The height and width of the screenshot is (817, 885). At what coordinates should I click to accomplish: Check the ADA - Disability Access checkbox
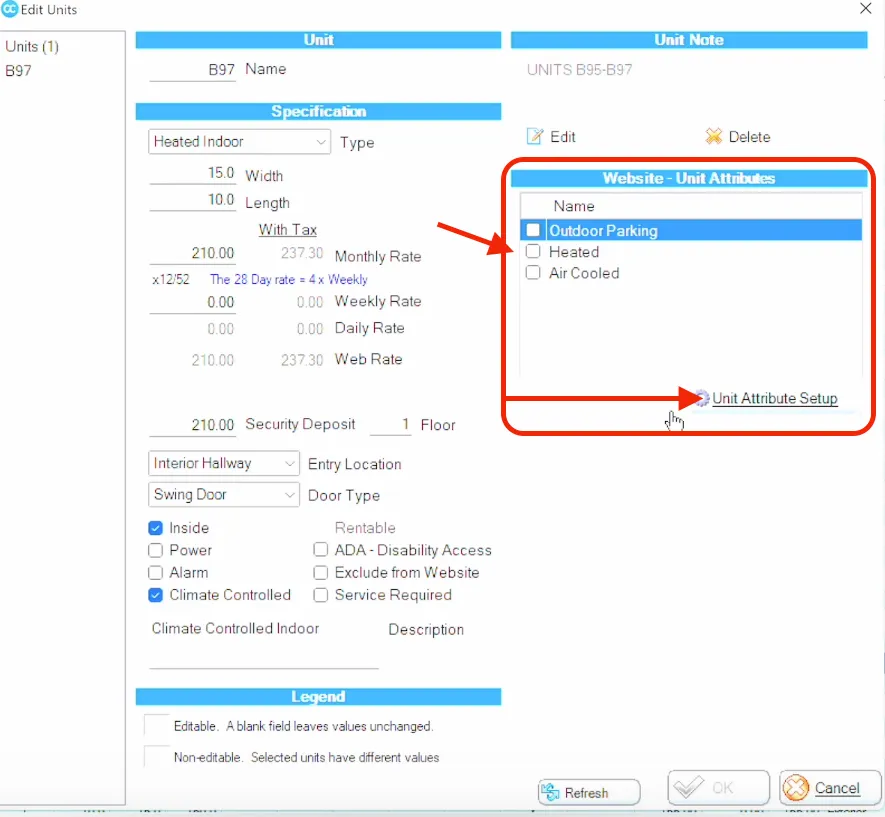(321, 550)
